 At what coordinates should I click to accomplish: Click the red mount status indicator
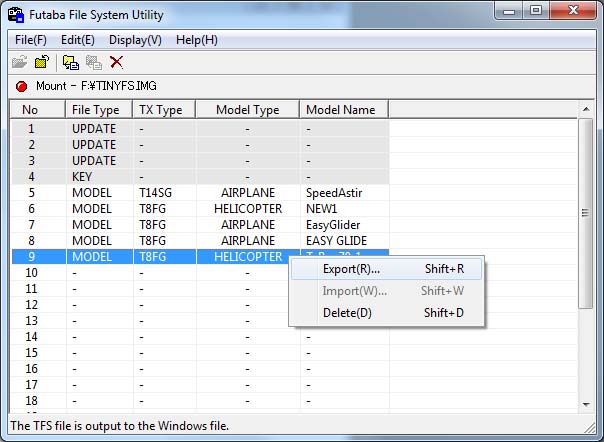click(x=20, y=86)
